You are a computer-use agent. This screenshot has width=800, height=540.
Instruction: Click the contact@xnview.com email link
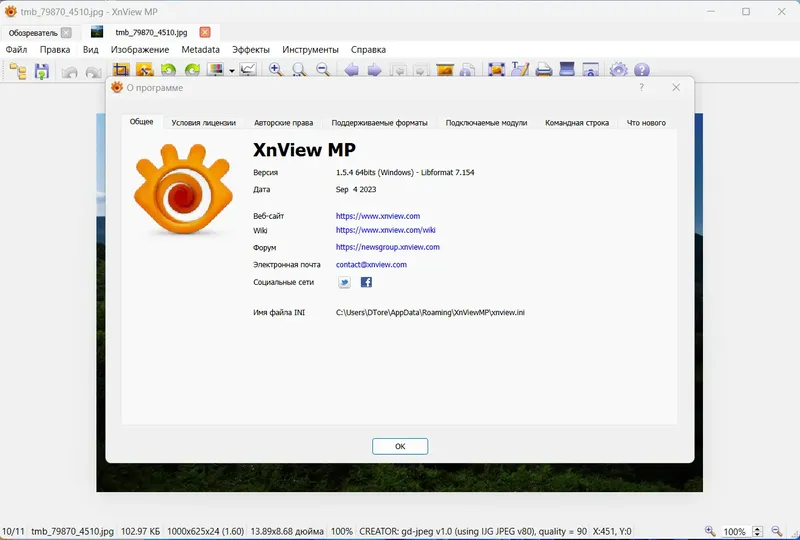click(x=371, y=264)
